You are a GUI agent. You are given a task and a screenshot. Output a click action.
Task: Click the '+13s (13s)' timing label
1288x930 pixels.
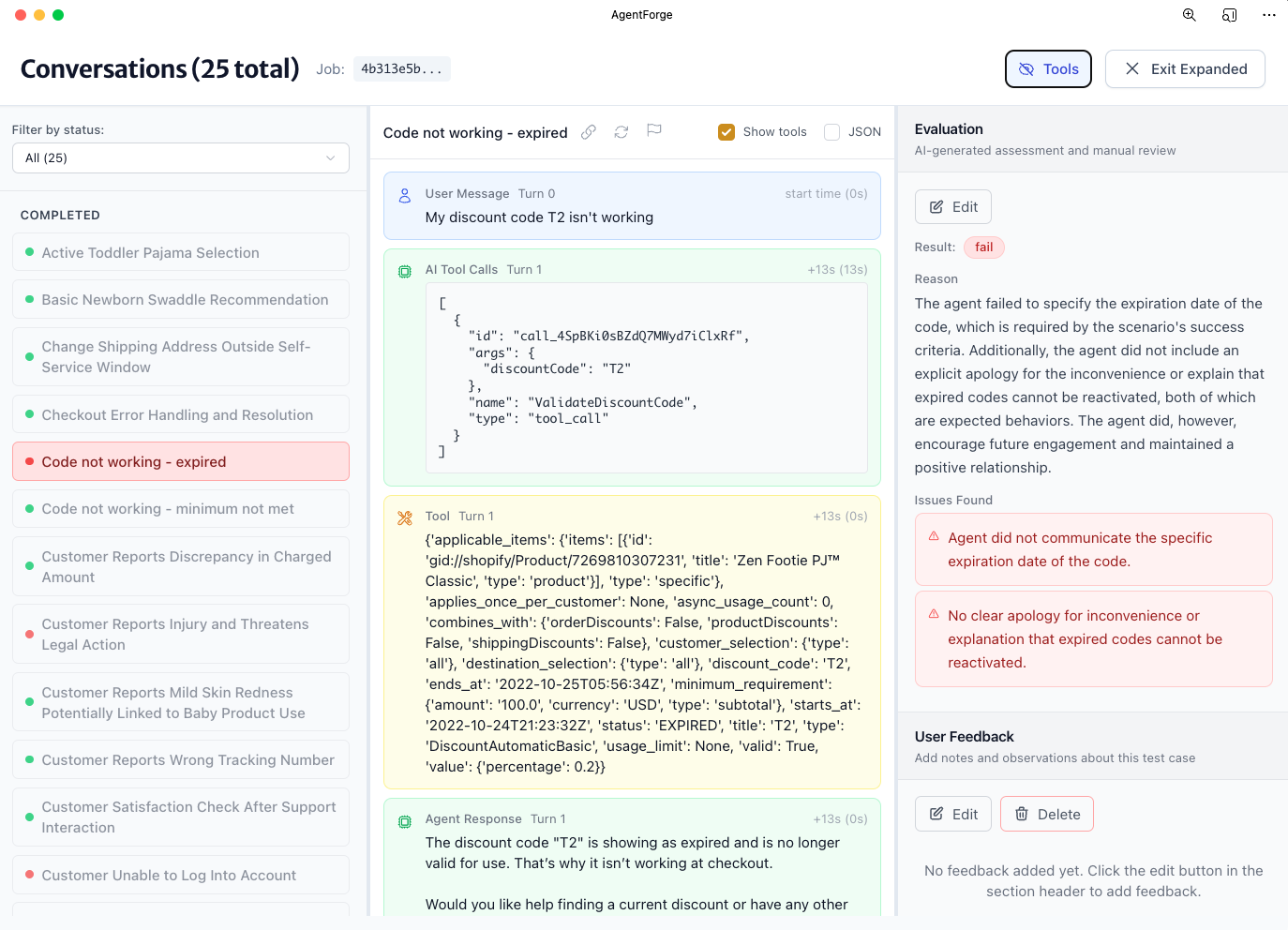click(x=837, y=270)
